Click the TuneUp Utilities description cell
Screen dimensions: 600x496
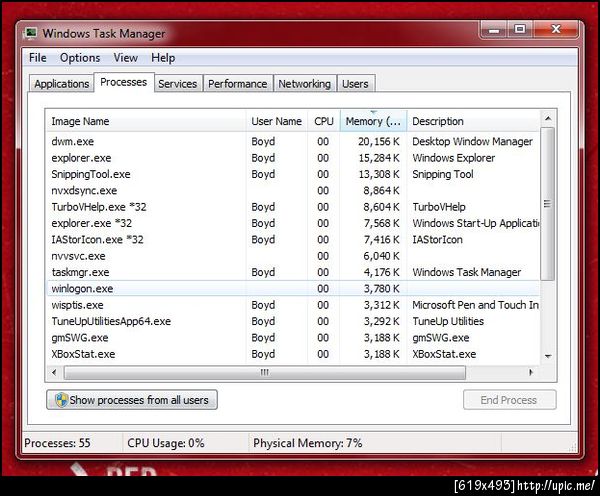point(448,321)
